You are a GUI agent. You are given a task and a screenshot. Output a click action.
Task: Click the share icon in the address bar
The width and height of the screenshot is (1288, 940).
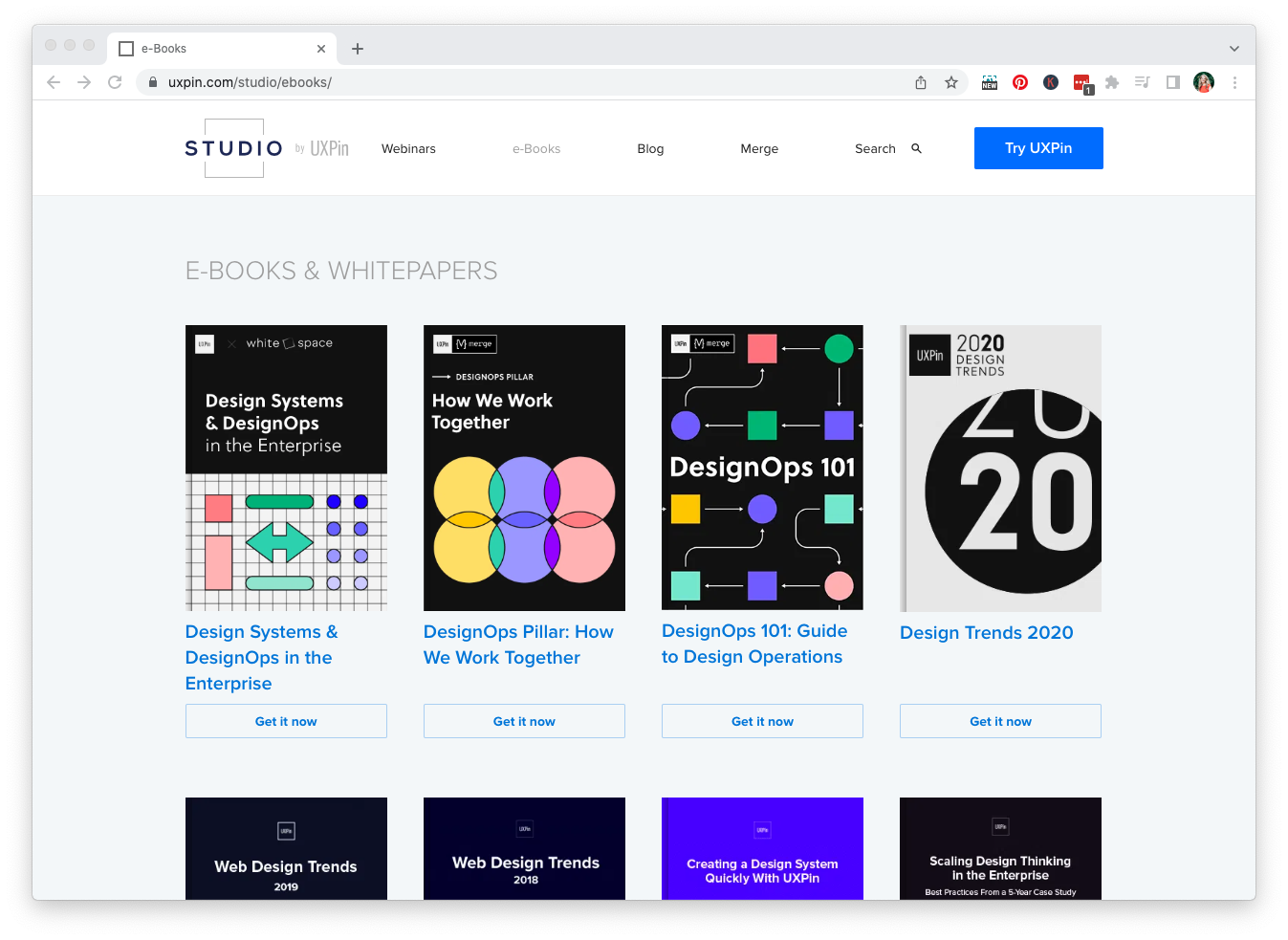click(921, 82)
